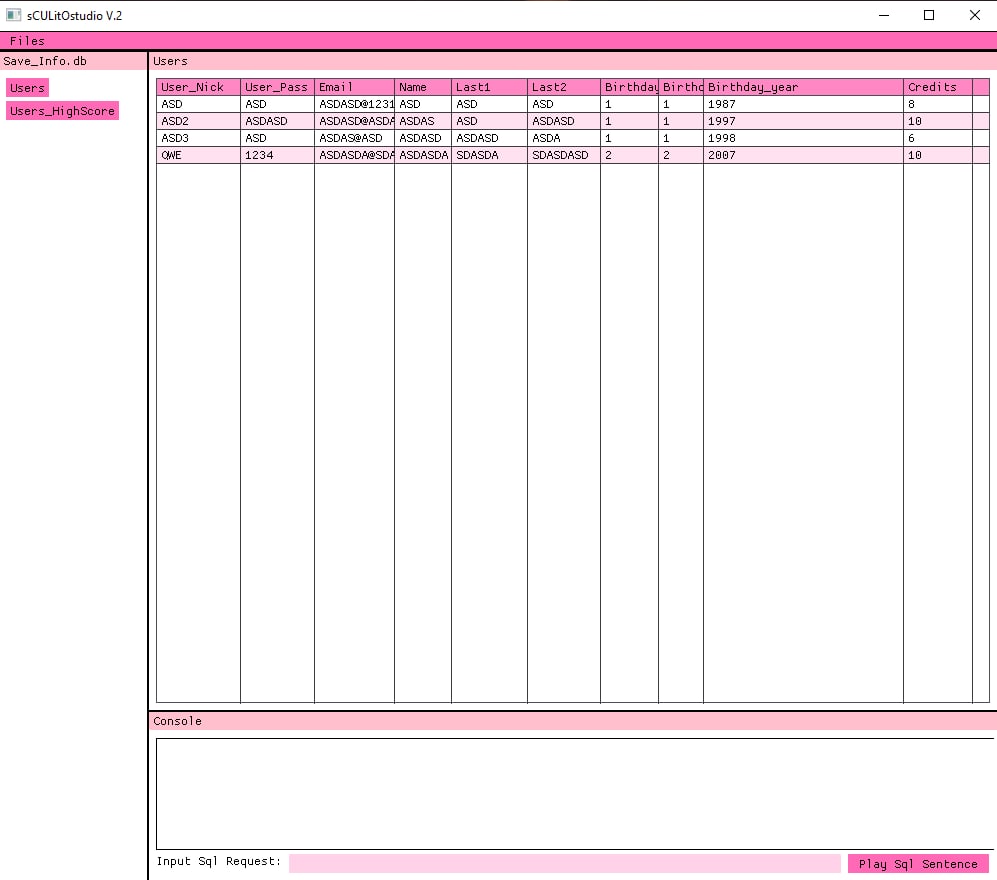Select the QWE nick cell
The image size is (997, 880).
[198, 155]
